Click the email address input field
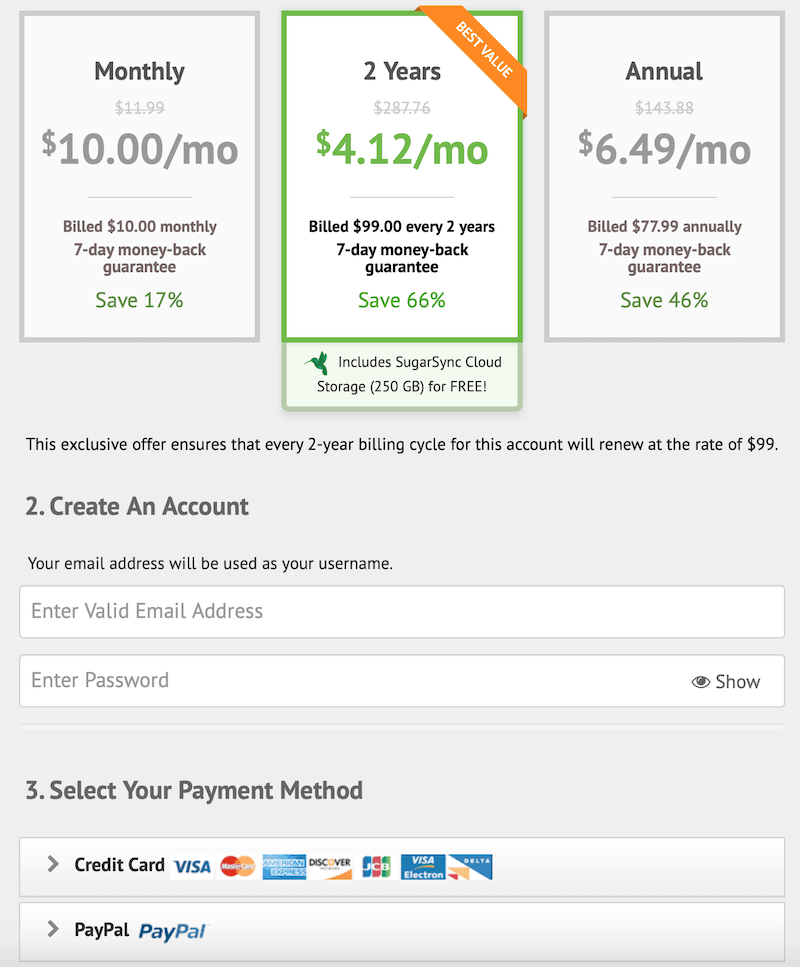 click(x=400, y=612)
